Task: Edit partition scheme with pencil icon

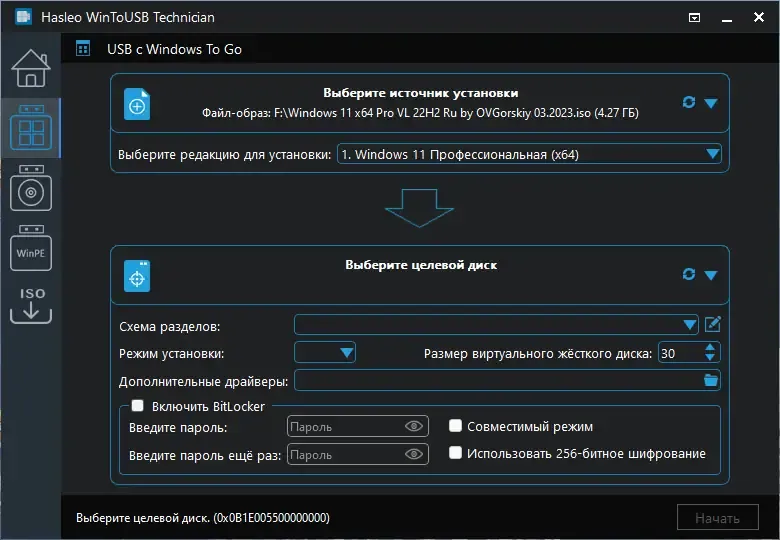Action: [713, 324]
